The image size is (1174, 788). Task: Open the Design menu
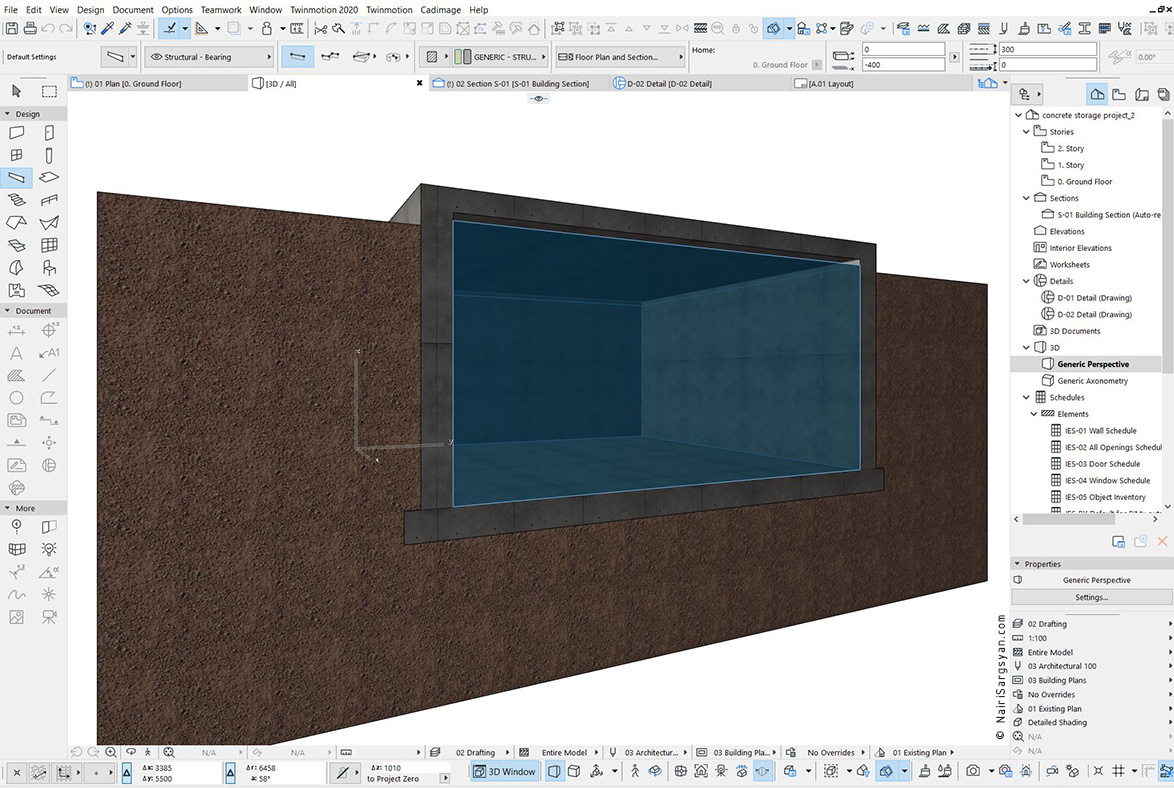91,10
